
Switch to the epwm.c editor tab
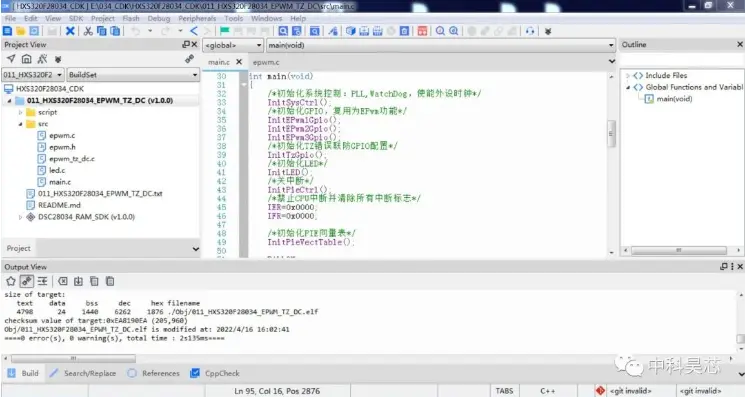266,62
